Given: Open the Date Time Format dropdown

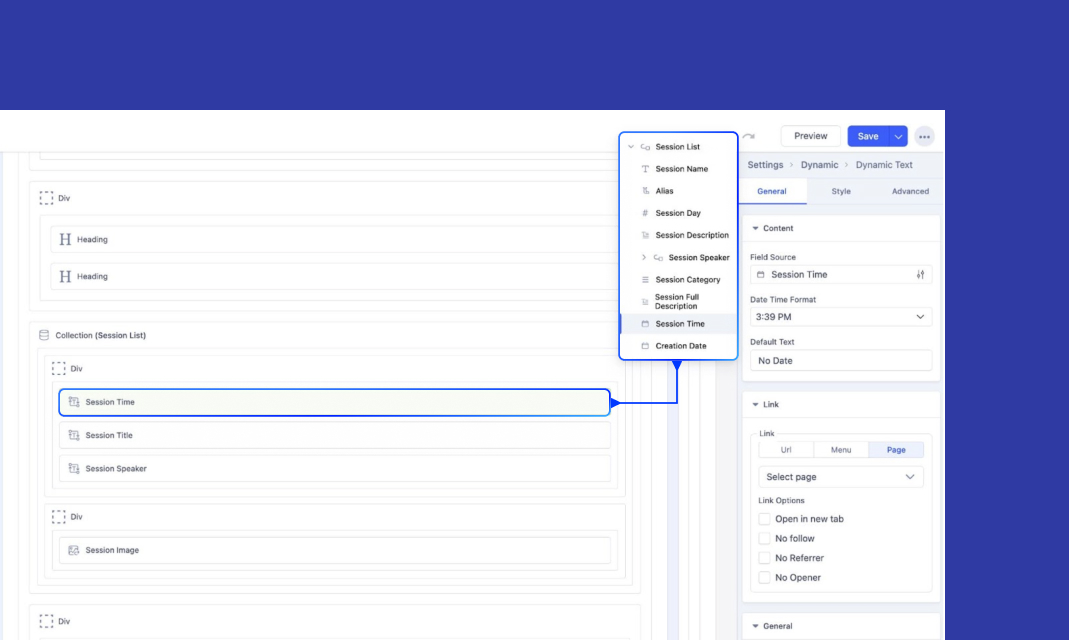Looking at the screenshot, I should pyautogui.click(x=840, y=317).
